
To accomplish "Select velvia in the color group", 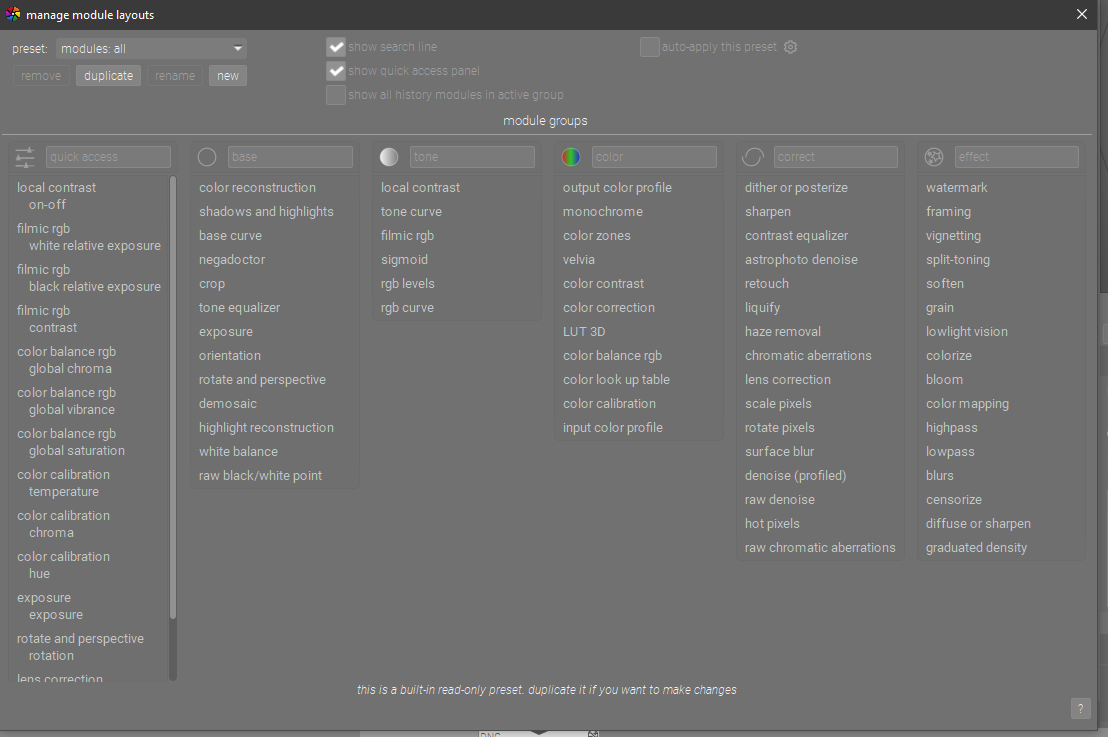I will 579,259.
